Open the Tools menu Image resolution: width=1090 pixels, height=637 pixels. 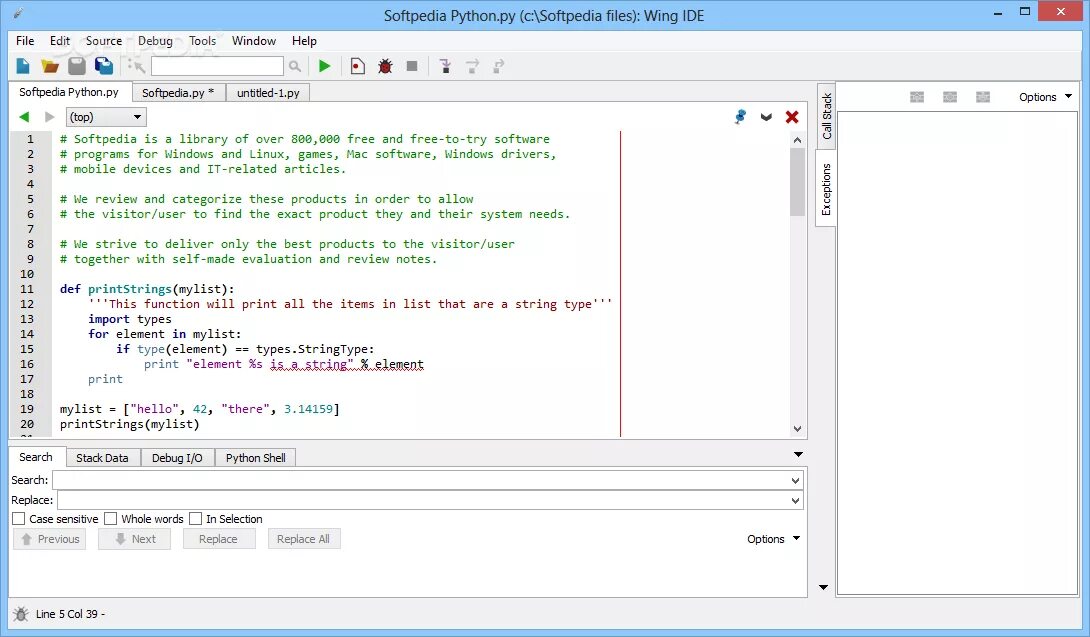[x=202, y=40]
